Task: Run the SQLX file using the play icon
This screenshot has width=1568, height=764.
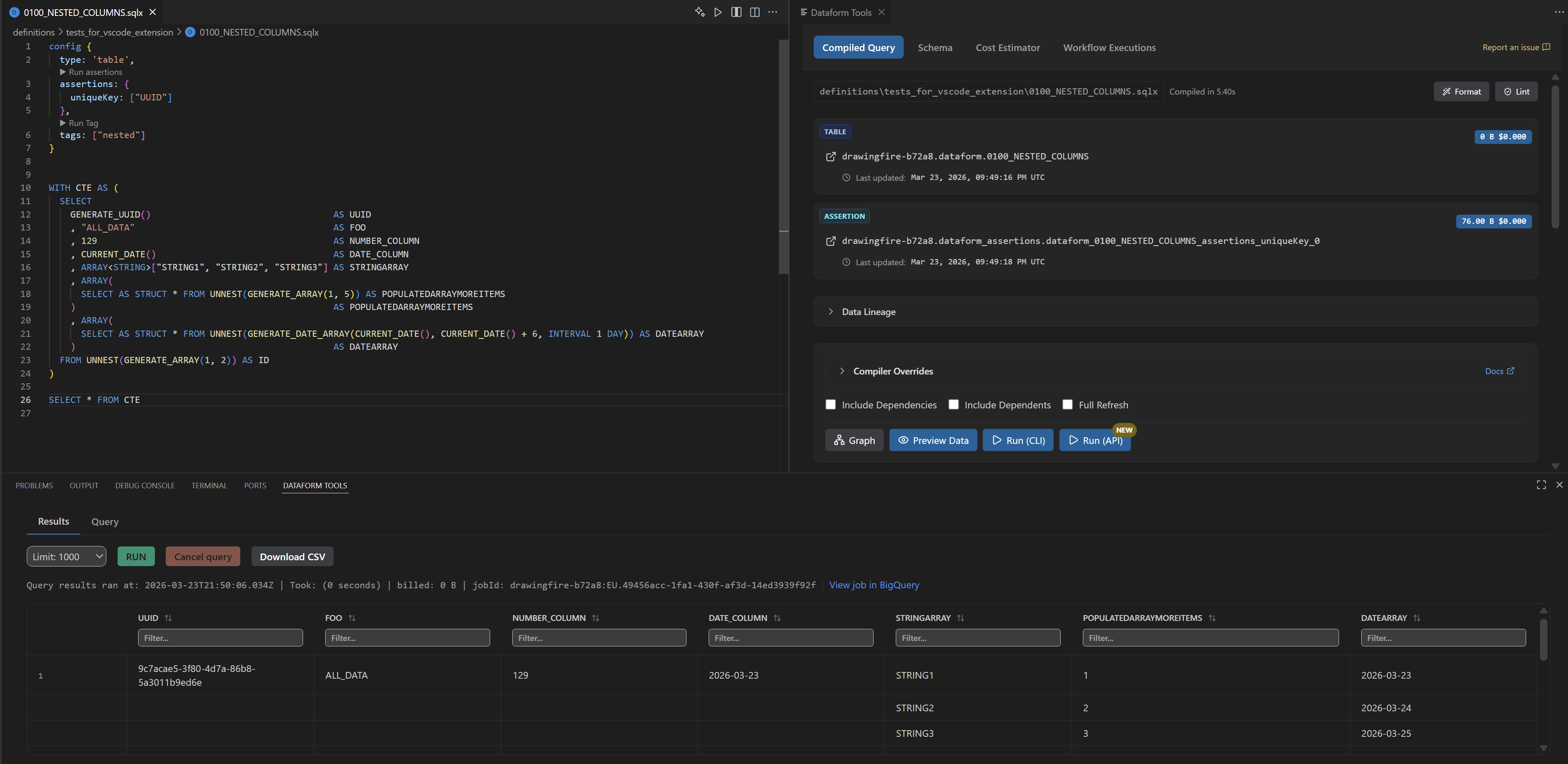Action: [717, 12]
